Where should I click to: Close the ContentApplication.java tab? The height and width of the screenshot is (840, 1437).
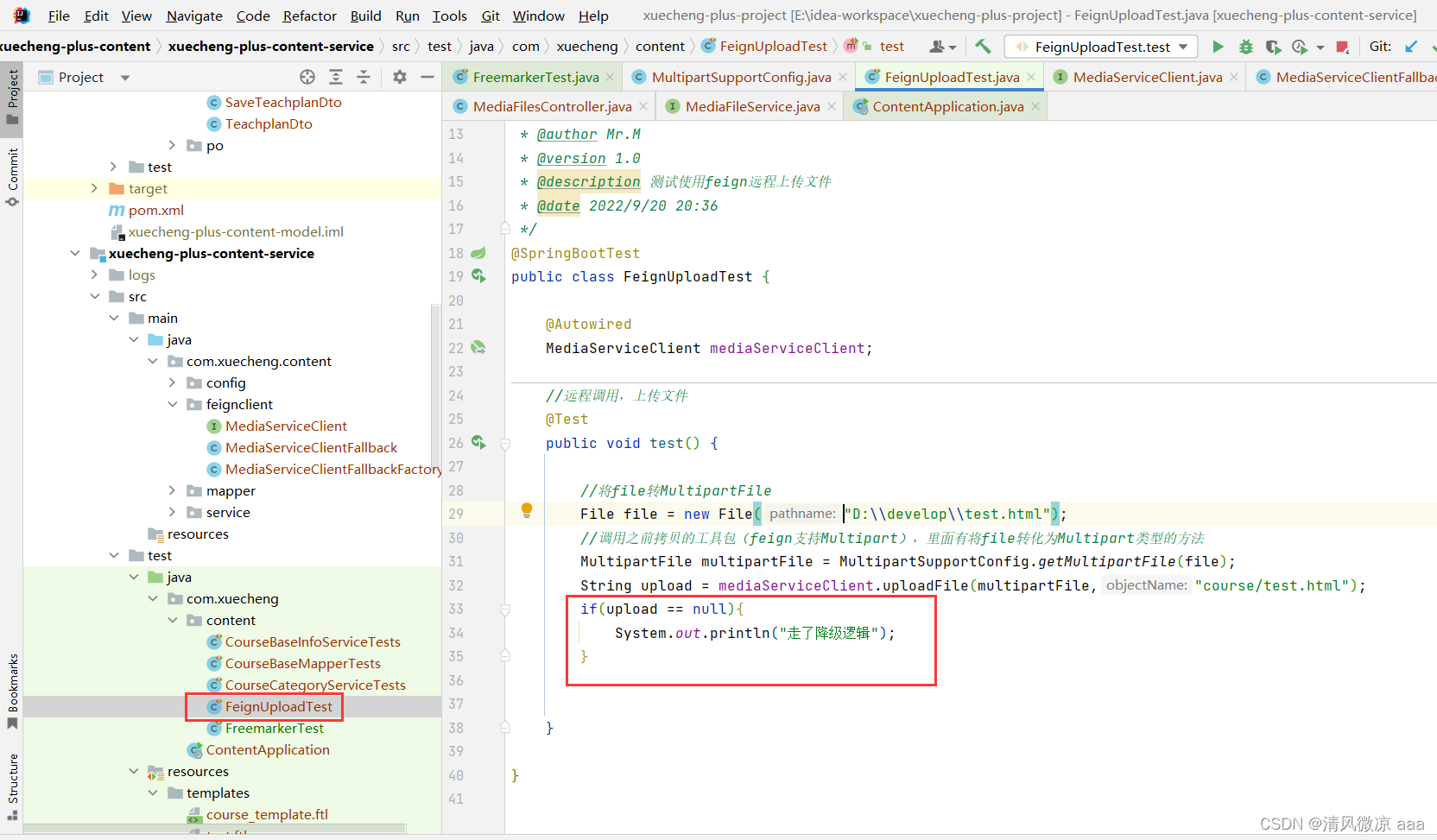[1035, 106]
